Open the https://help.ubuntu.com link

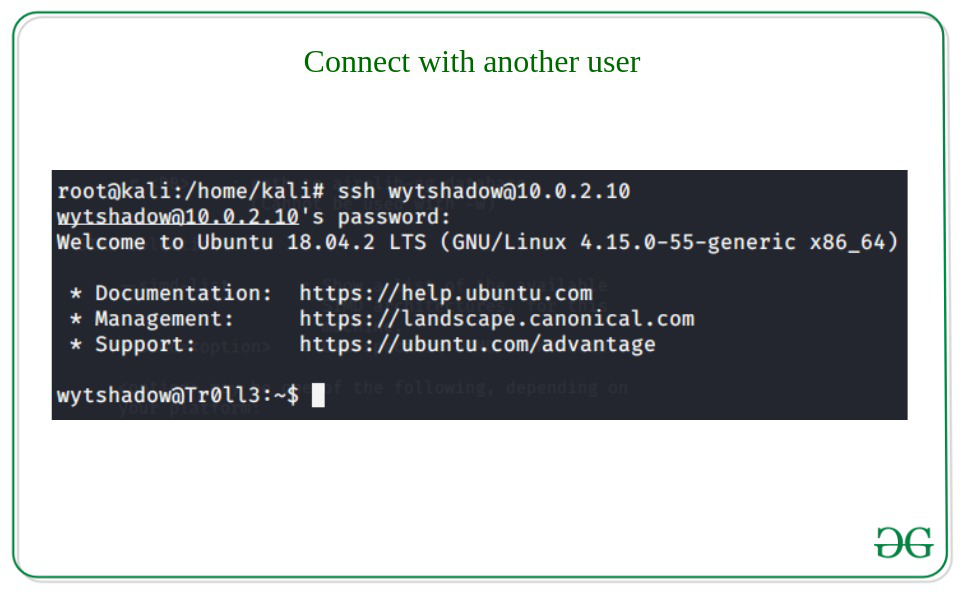click(446, 293)
